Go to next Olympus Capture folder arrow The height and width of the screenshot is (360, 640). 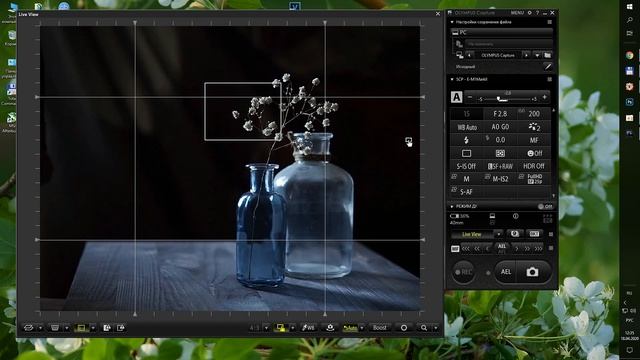coord(526,55)
